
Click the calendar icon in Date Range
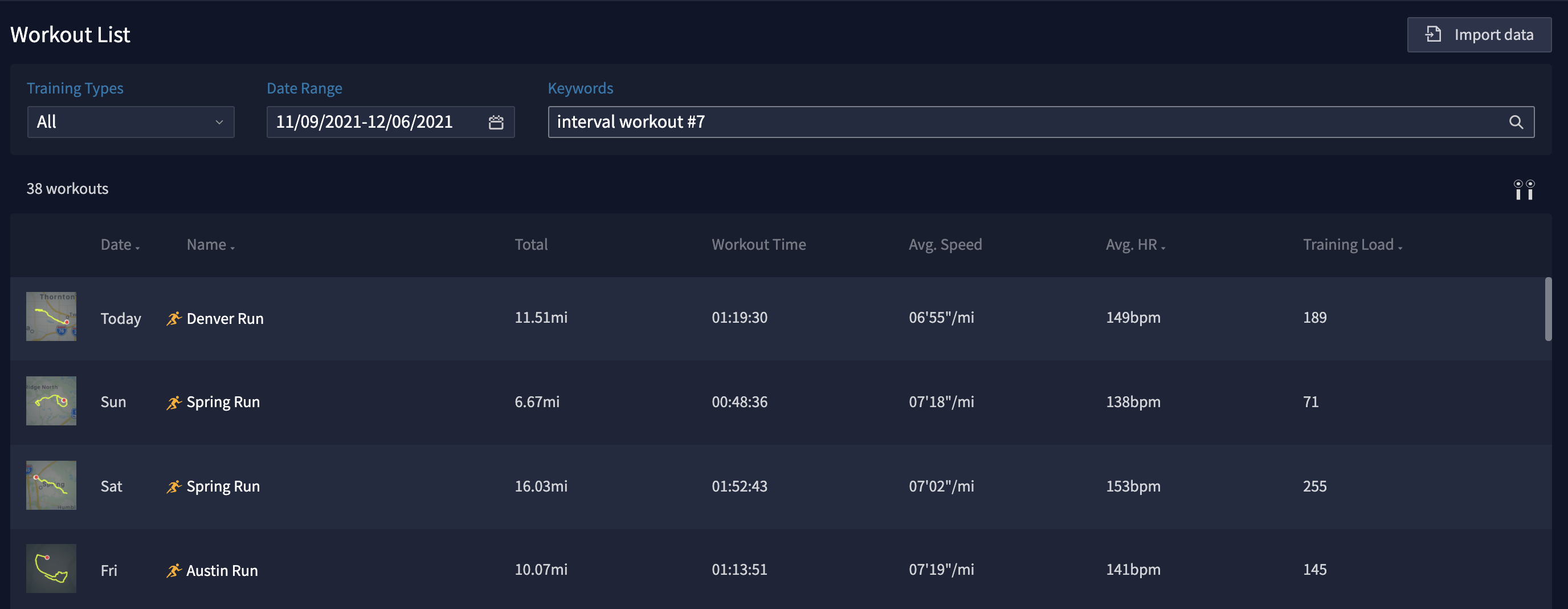(x=496, y=123)
